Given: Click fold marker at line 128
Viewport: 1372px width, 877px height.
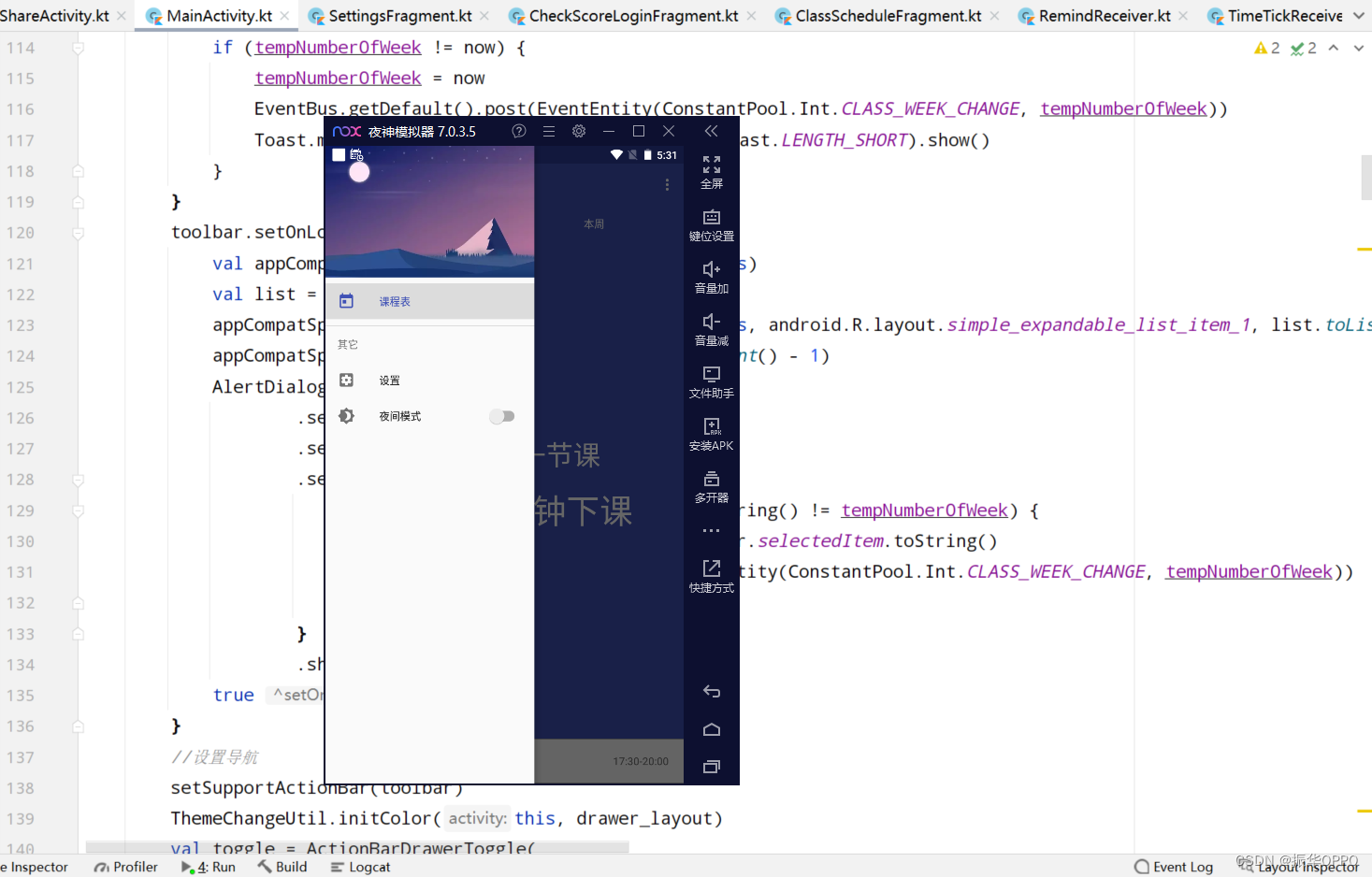Looking at the screenshot, I should coord(79,480).
